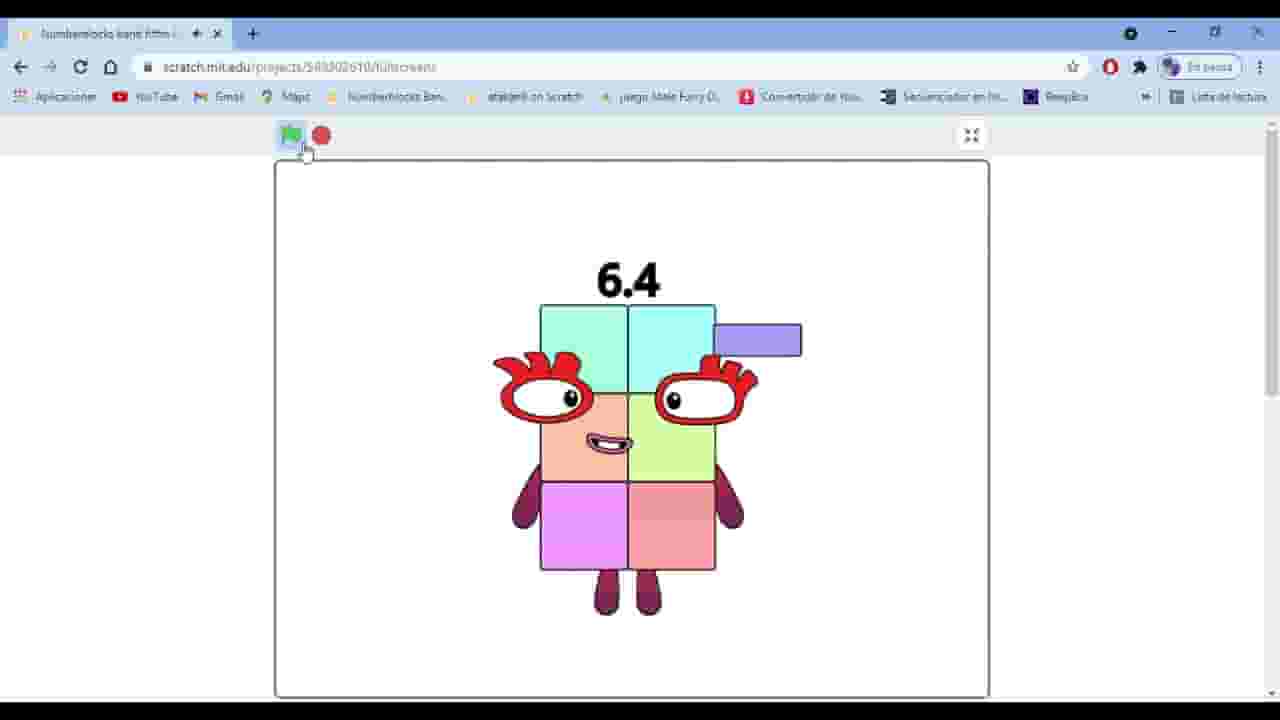
Task: Bookmark this page with the star icon
Action: tap(1073, 67)
